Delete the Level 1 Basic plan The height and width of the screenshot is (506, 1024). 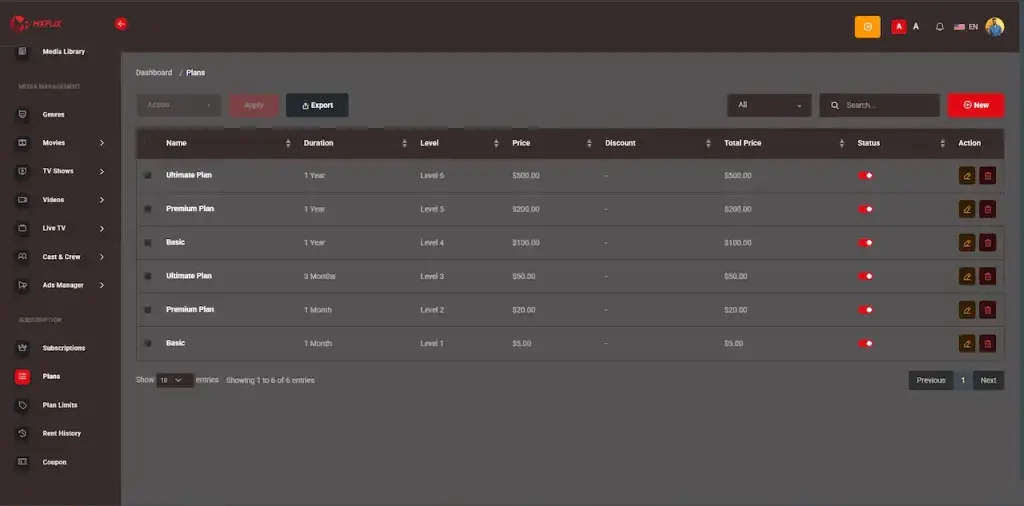(x=987, y=343)
